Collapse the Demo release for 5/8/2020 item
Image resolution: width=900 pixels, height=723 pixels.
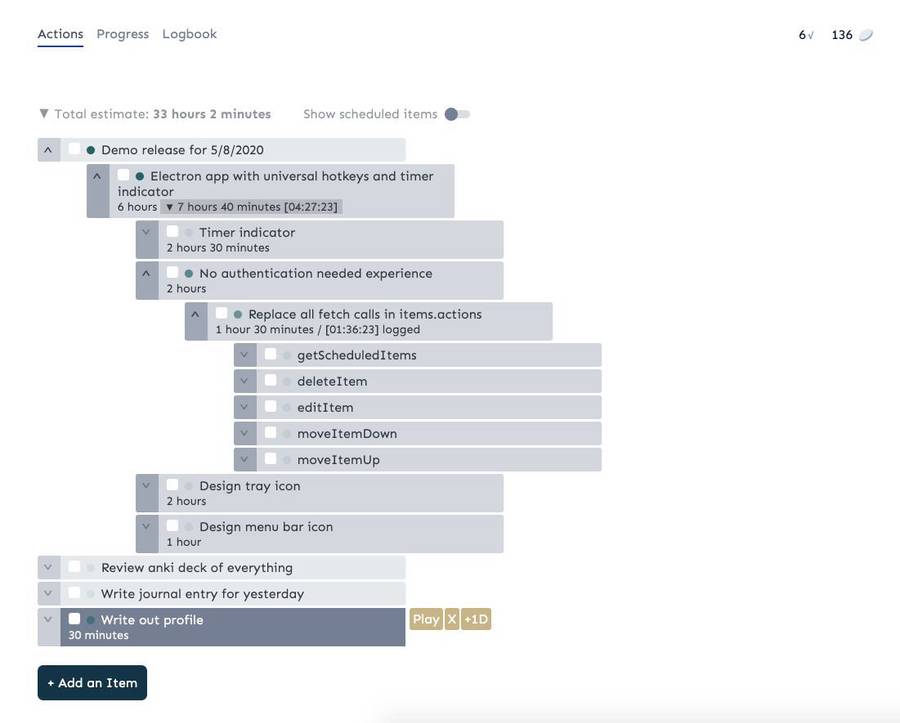(x=48, y=150)
